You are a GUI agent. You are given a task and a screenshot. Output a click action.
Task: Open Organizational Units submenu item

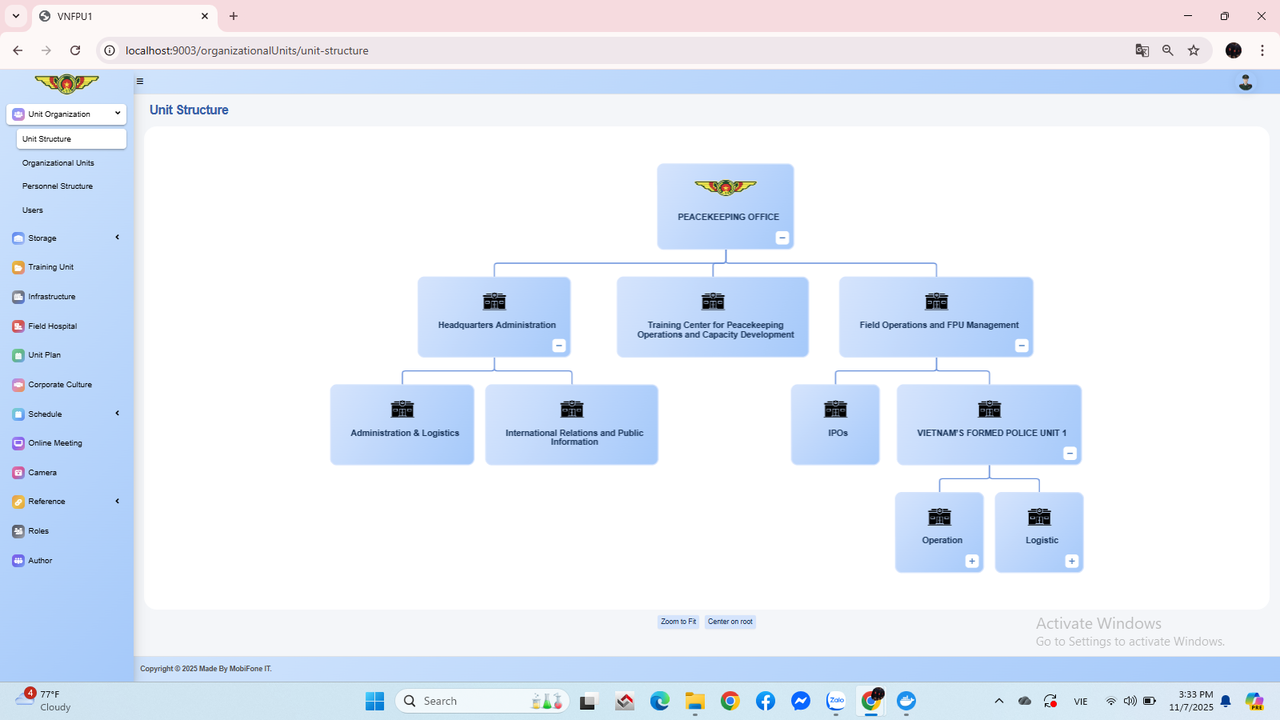[58, 163]
